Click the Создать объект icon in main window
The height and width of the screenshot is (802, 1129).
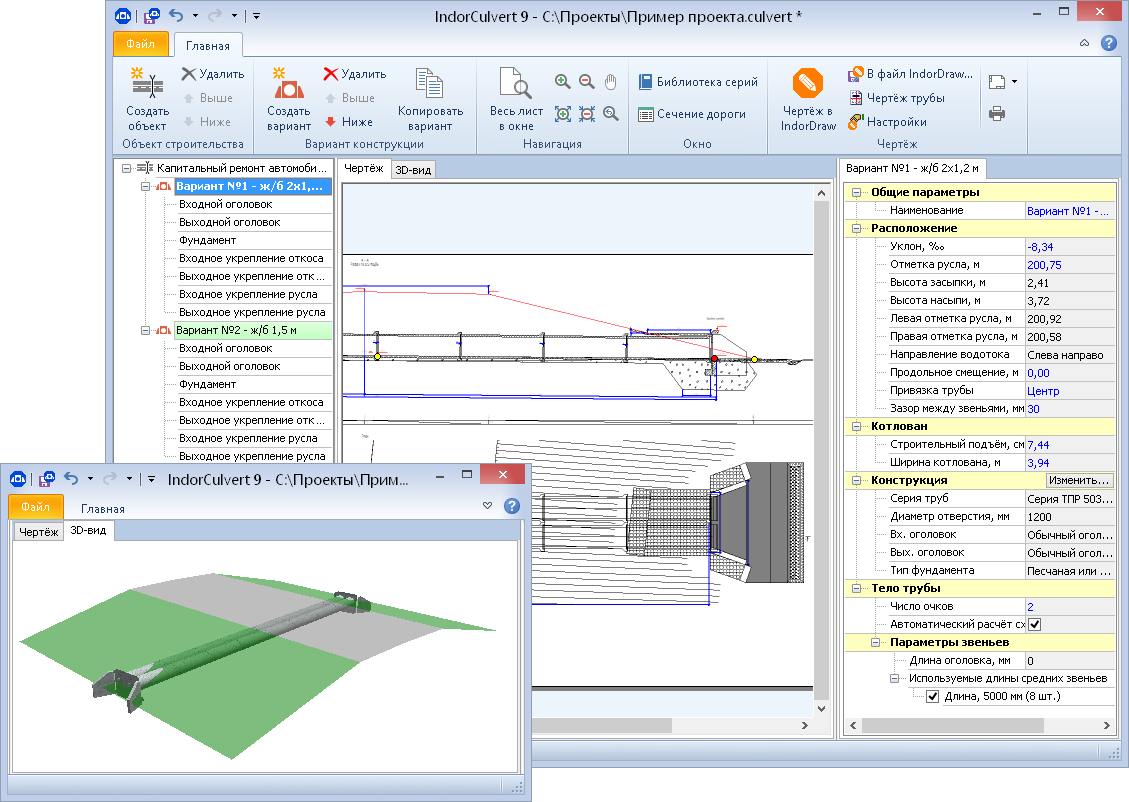click(147, 82)
